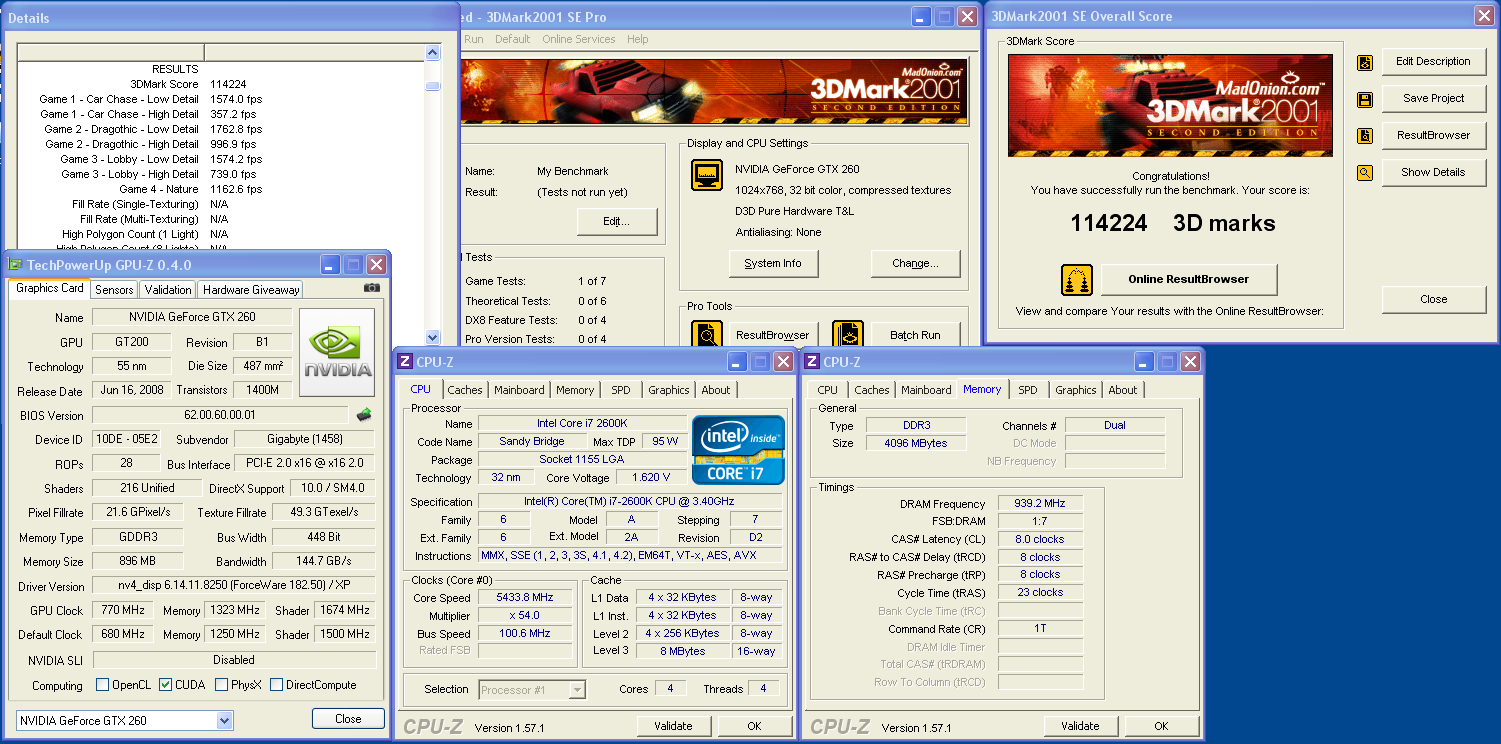Click the Details list scroll-down arrow

tap(433, 337)
